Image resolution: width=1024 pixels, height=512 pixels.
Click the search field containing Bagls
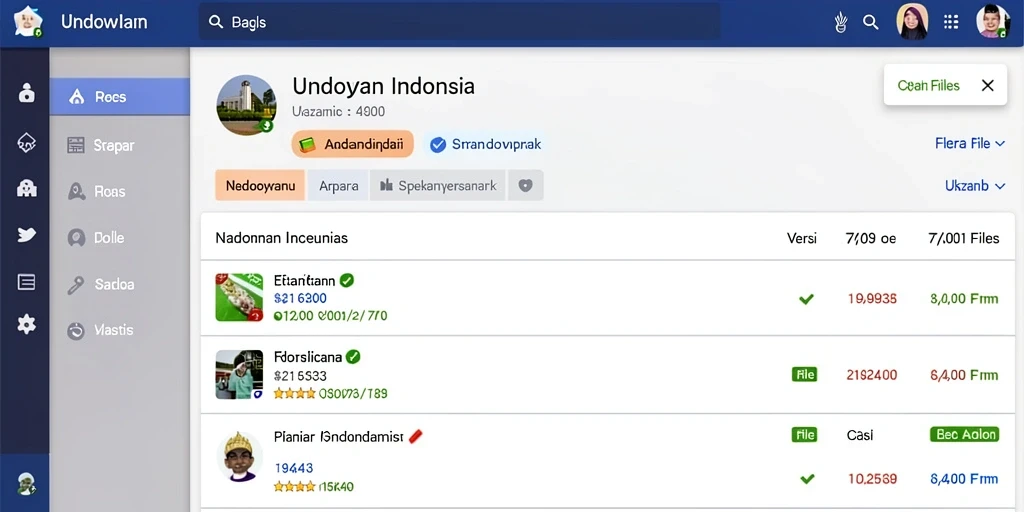tap(460, 22)
